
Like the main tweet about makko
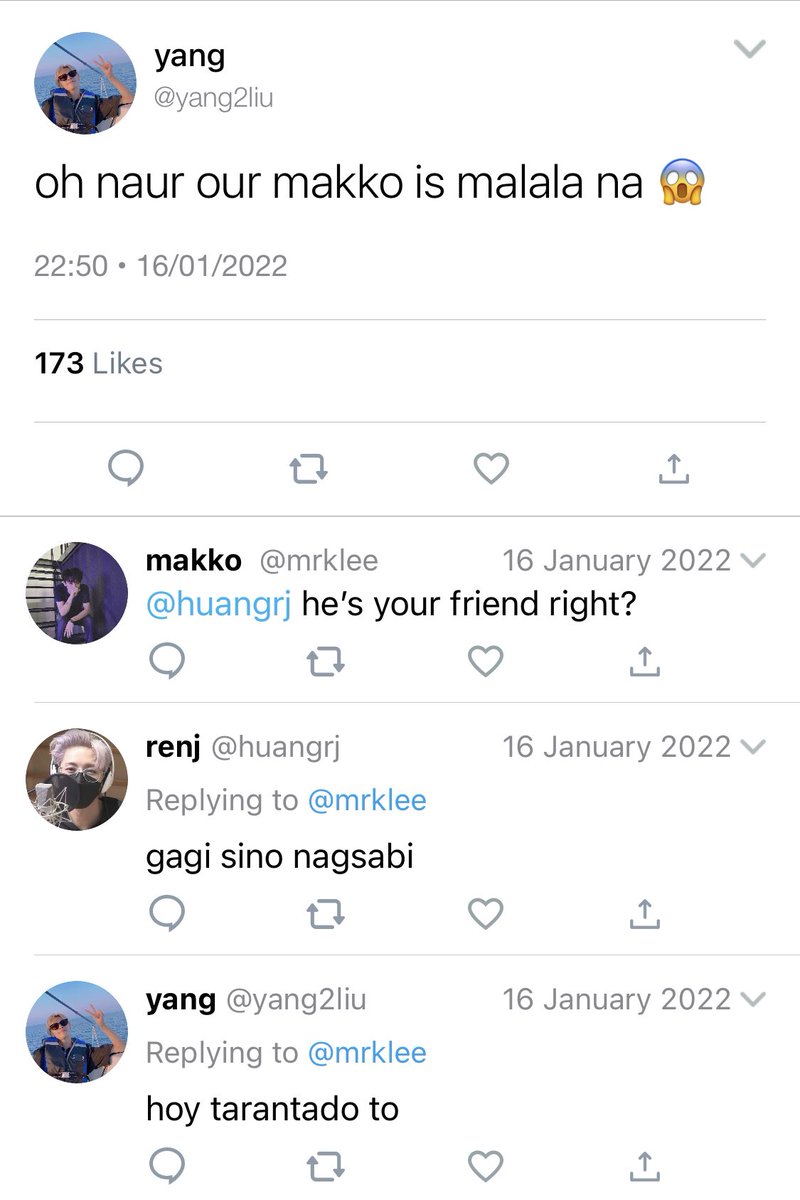point(490,468)
